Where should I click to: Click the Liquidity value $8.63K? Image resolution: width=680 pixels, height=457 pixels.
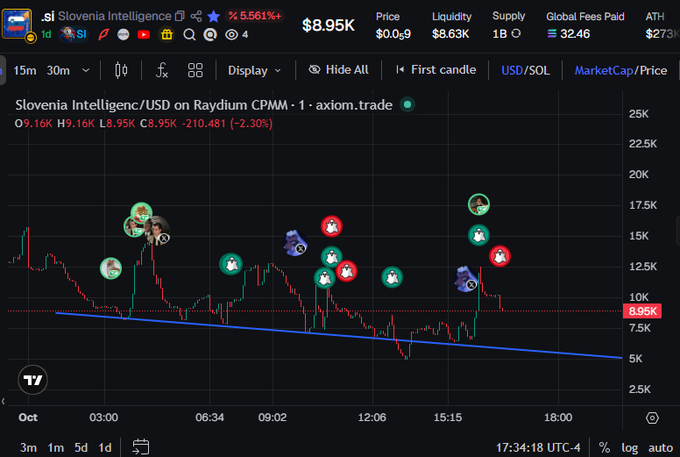point(450,34)
